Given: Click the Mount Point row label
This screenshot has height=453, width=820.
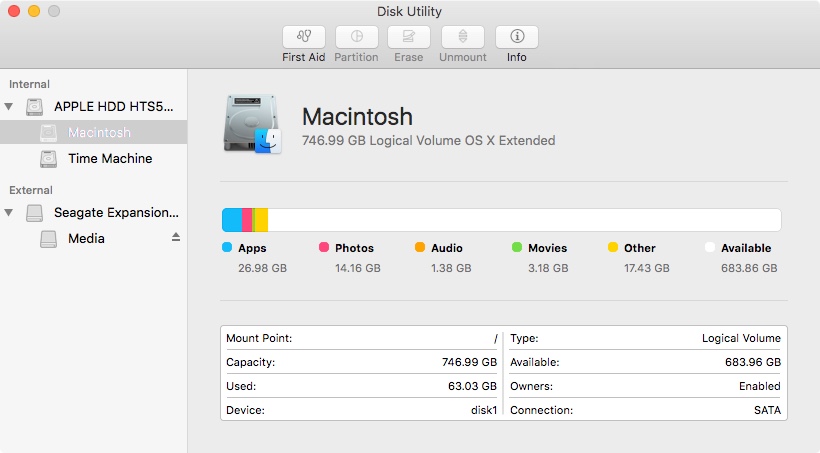Looking at the screenshot, I should (259, 338).
